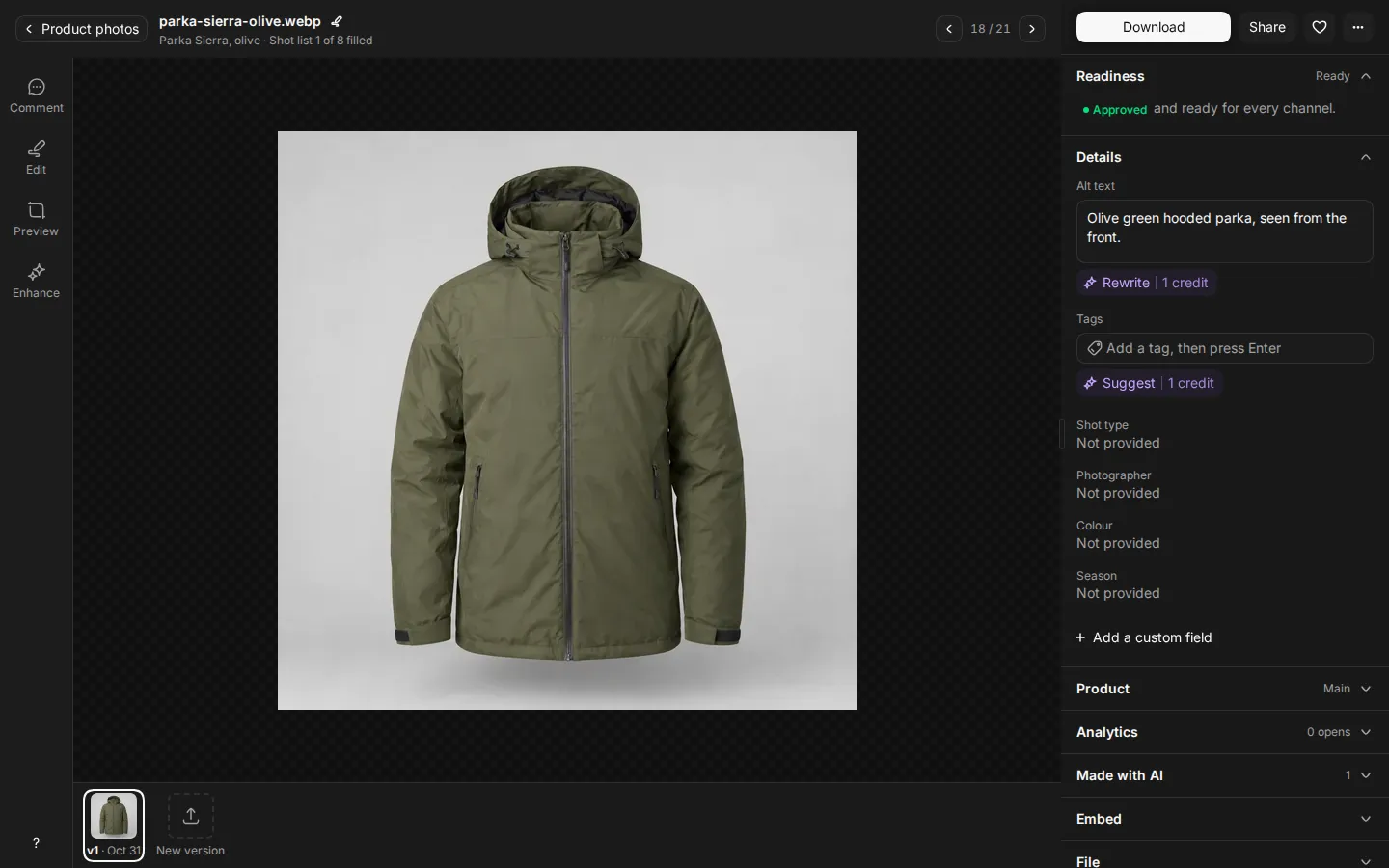Click the olive parka image preview
This screenshot has height=868, width=1389.
click(567, 420)
